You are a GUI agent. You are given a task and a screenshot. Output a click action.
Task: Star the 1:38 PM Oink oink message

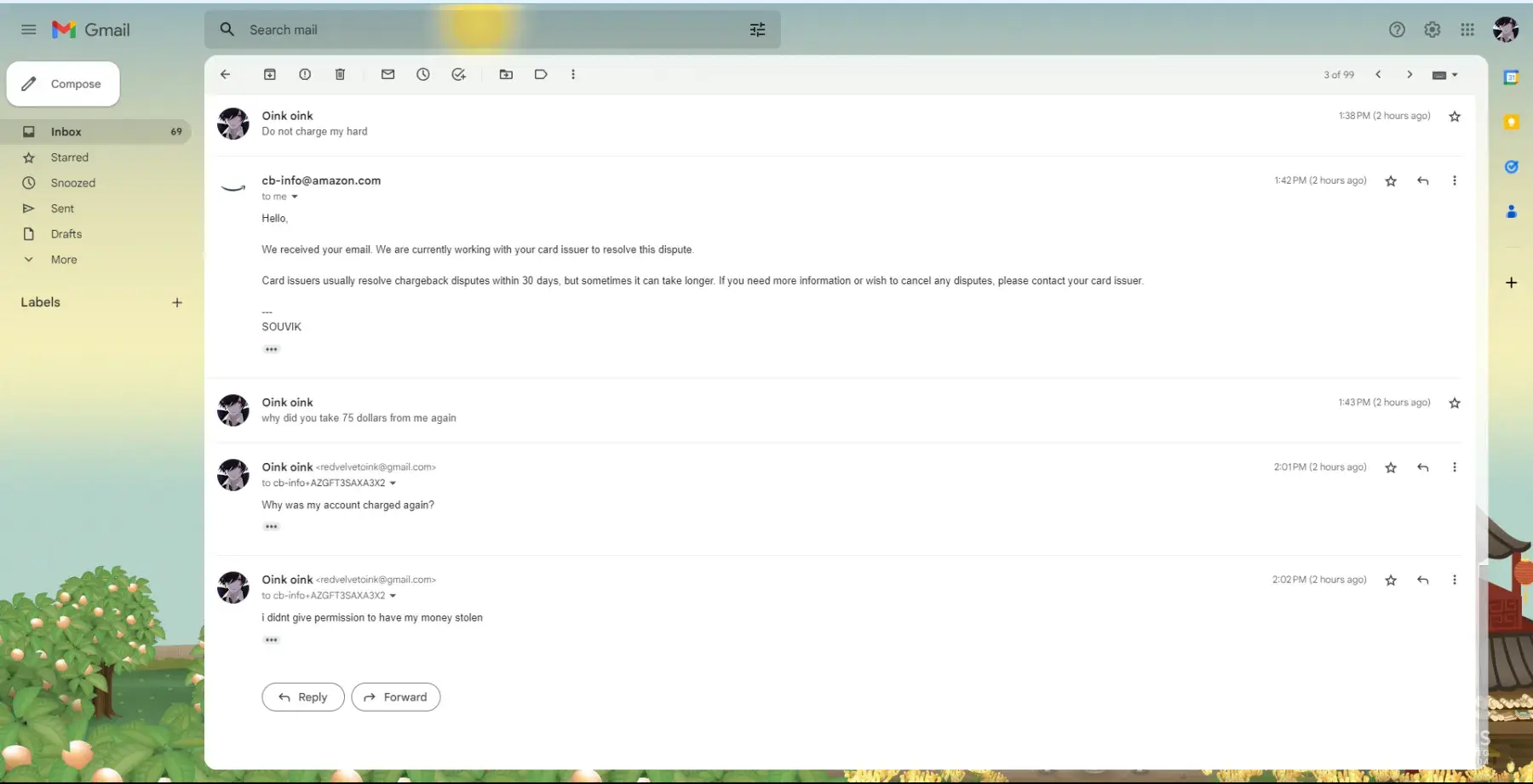click(x=1455, y=117)
